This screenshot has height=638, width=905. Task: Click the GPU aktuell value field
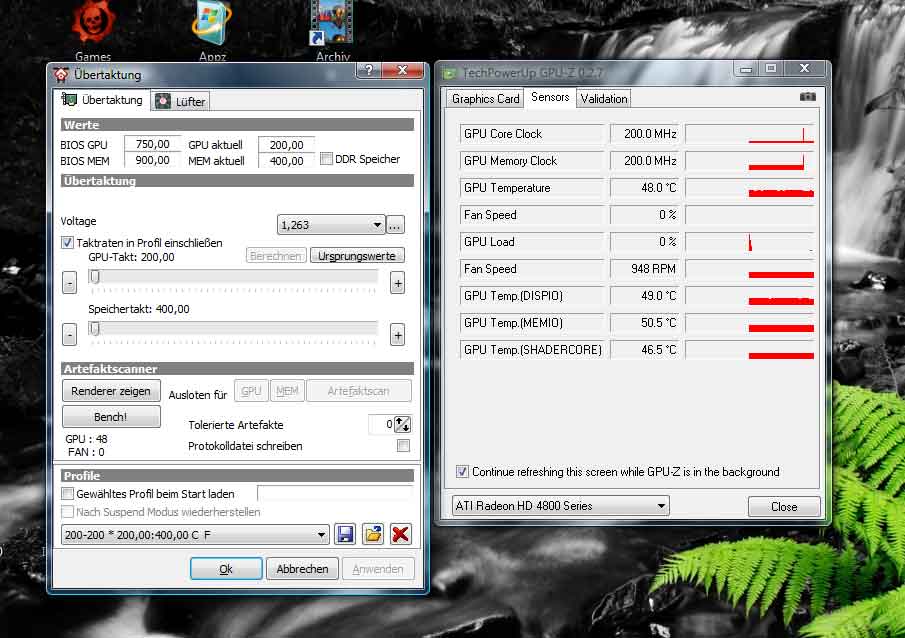(x=286, y=144)
